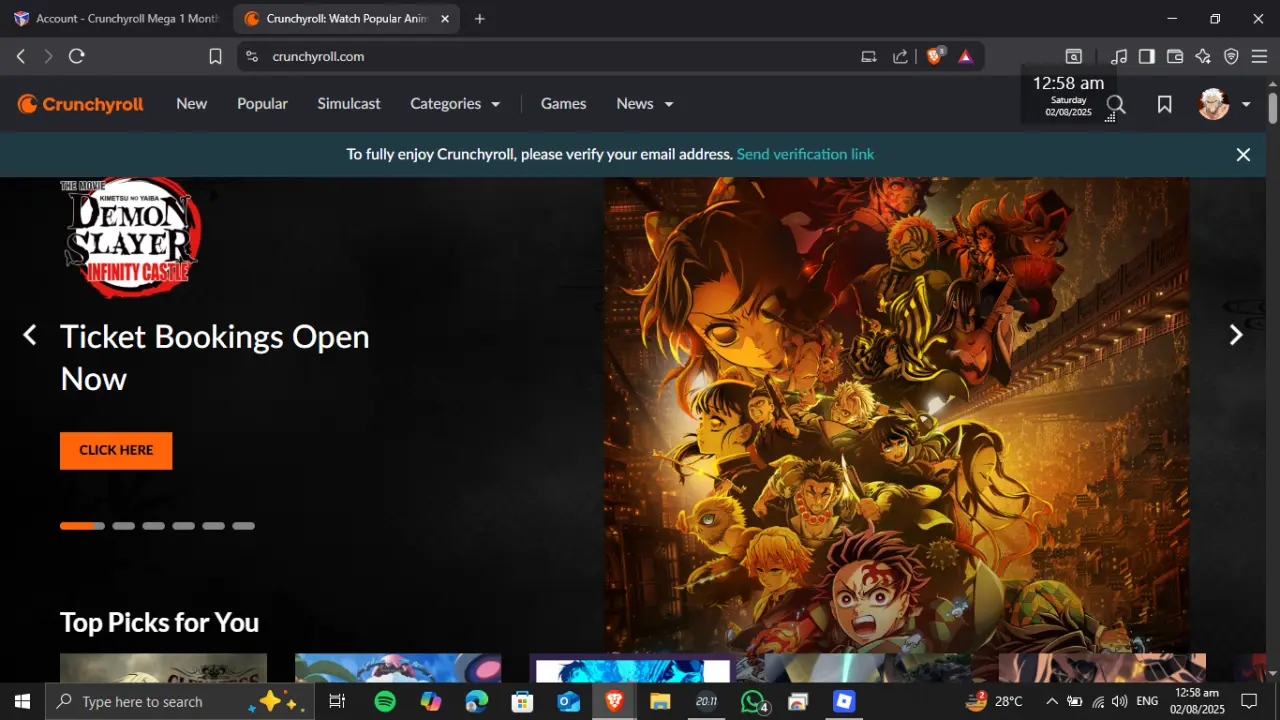
Task: Close the Crunchyroll browser tab
Action: coord(445,19)
